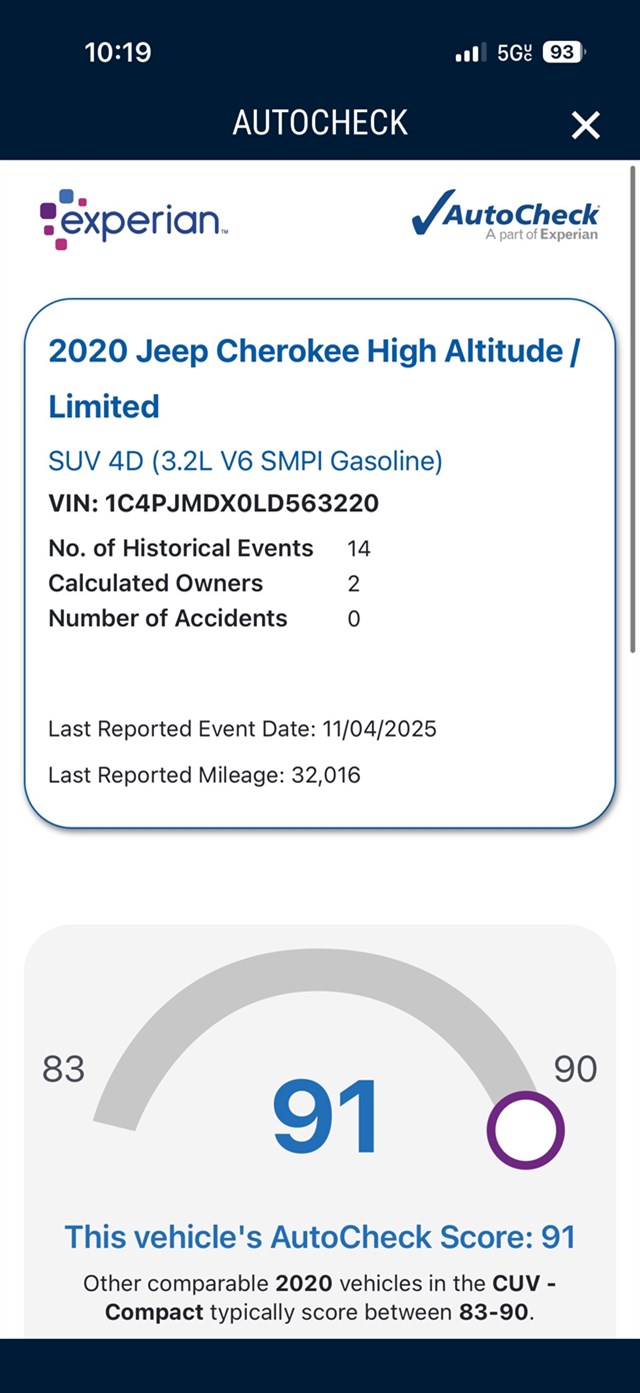Tap the AutoCheck checkmark logo

click(x=505, y=217)
